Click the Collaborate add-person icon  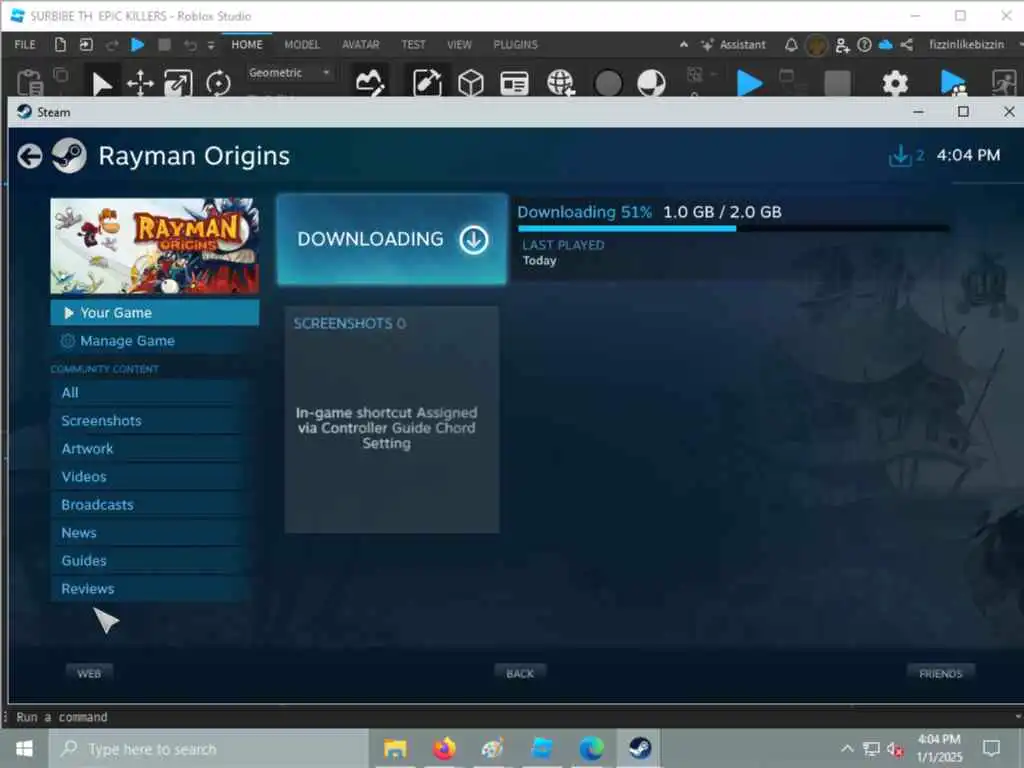(842, 44)
